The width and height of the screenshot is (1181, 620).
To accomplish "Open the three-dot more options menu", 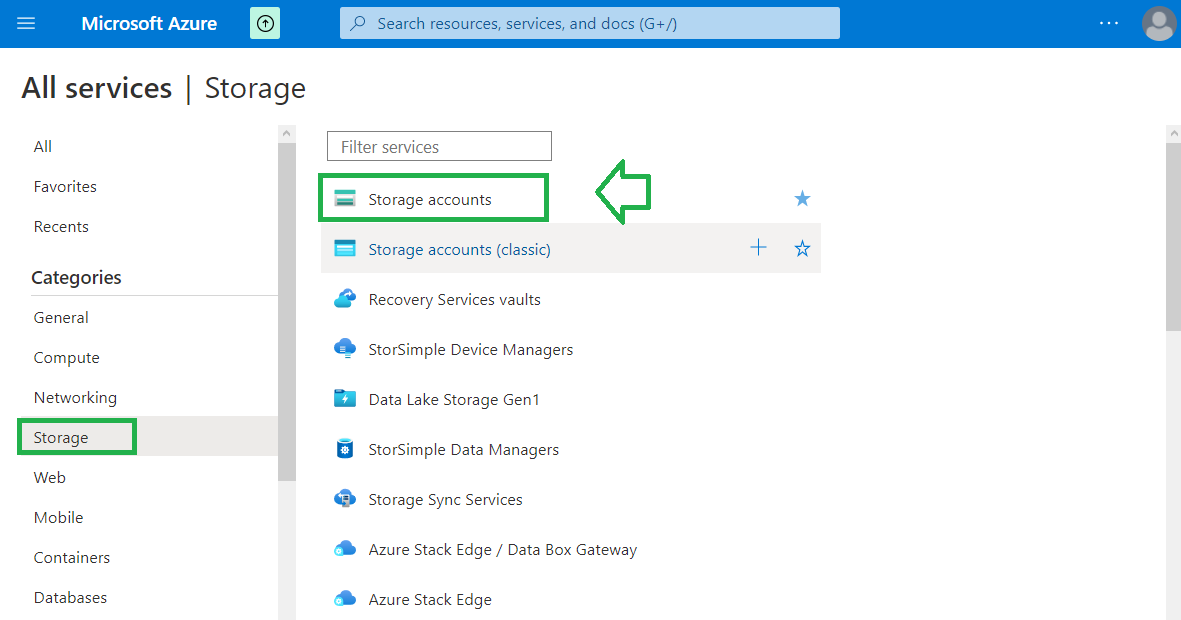I will pos(1109,23).
